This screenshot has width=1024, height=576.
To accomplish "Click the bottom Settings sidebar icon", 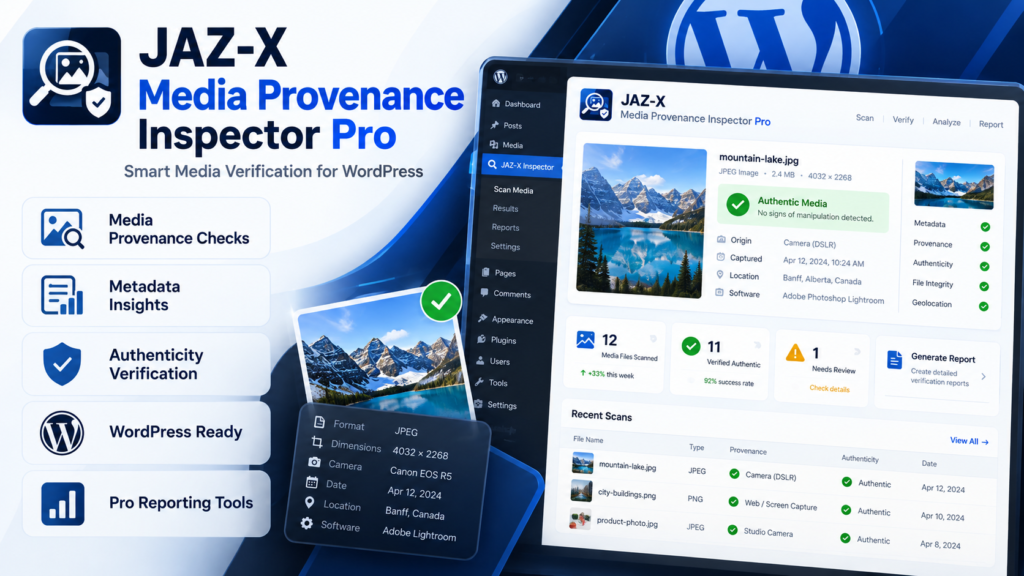I will tap(479, 404).
